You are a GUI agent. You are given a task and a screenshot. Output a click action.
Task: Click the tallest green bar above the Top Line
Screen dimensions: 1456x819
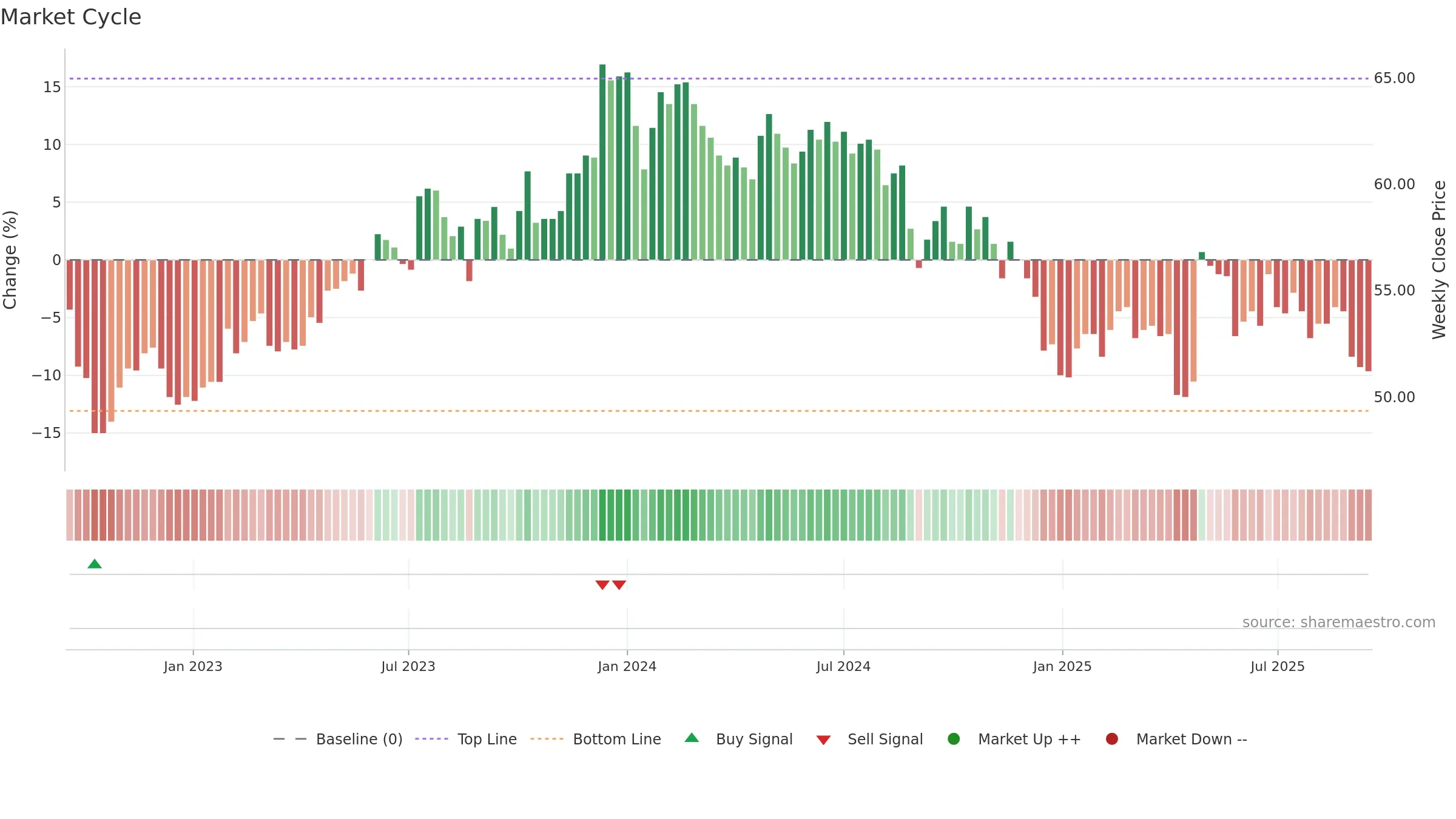coord(602,162)
